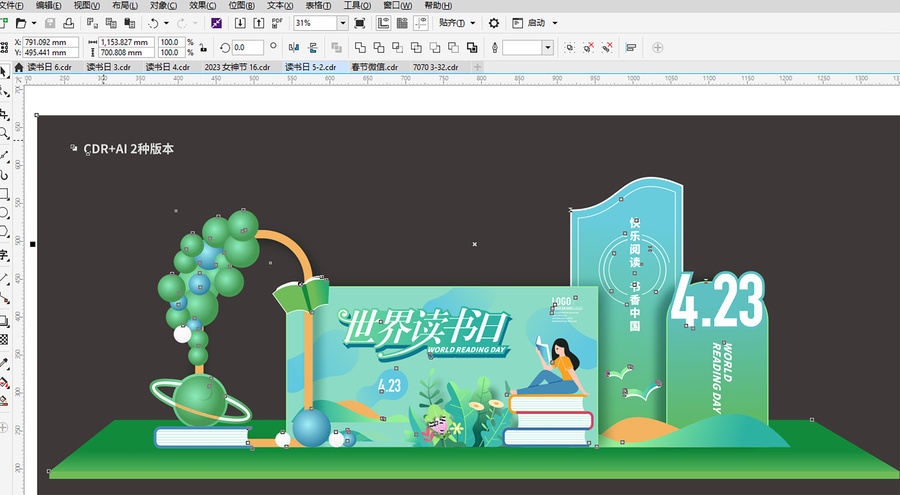Click the rotation angle field 0.0
Screen dimensions: 900x495
pyautogui.click(x=248, y=47)
